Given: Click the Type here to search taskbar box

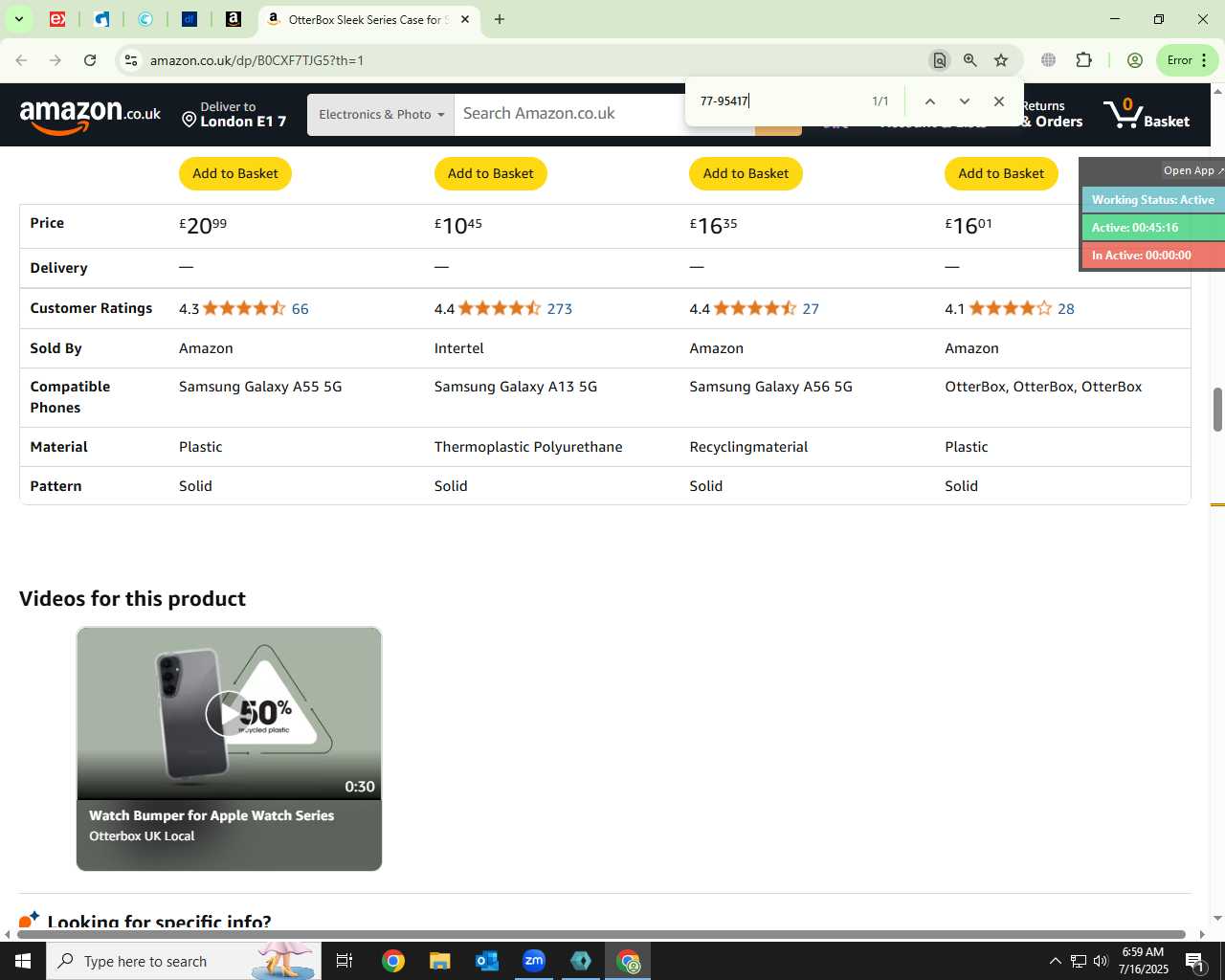Looking at the screenshot, I should [x=183, y=961].
